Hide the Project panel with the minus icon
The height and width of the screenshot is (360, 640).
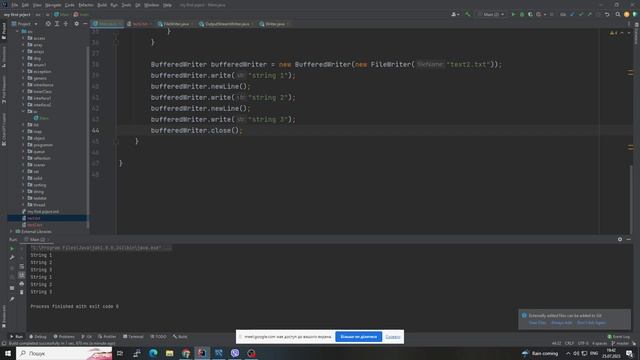click(x=85, y=24)
